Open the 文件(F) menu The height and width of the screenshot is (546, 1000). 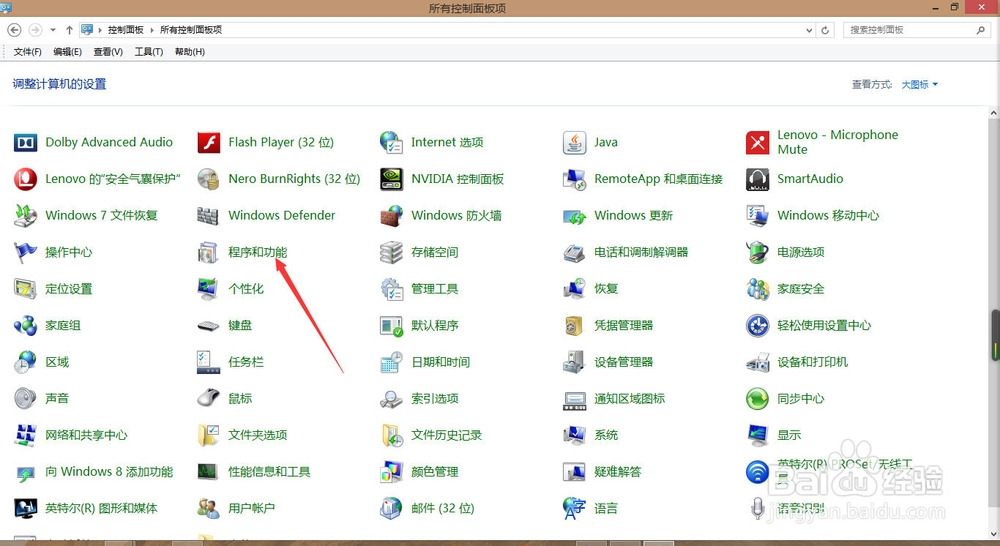27,52
